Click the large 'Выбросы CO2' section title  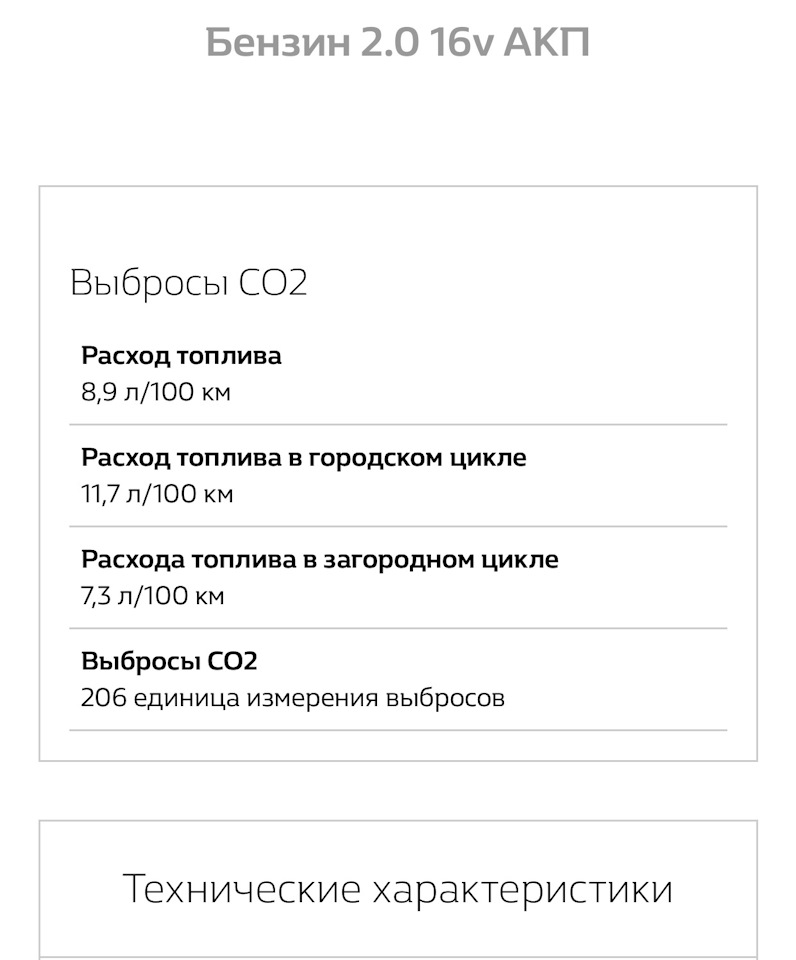coord(188,283)
